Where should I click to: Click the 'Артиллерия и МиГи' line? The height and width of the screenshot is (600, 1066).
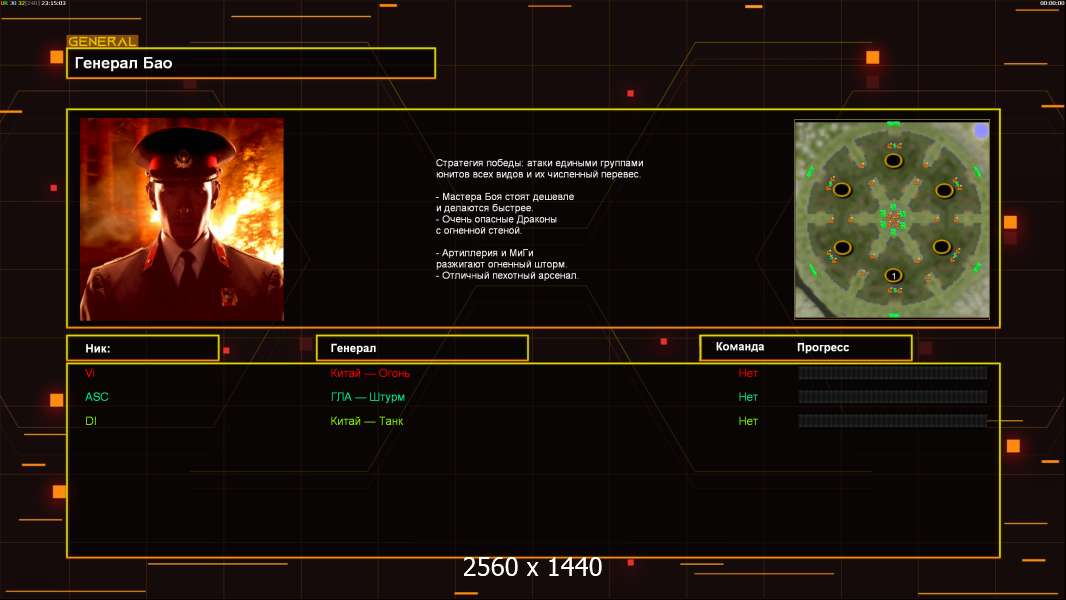point(485,253)
